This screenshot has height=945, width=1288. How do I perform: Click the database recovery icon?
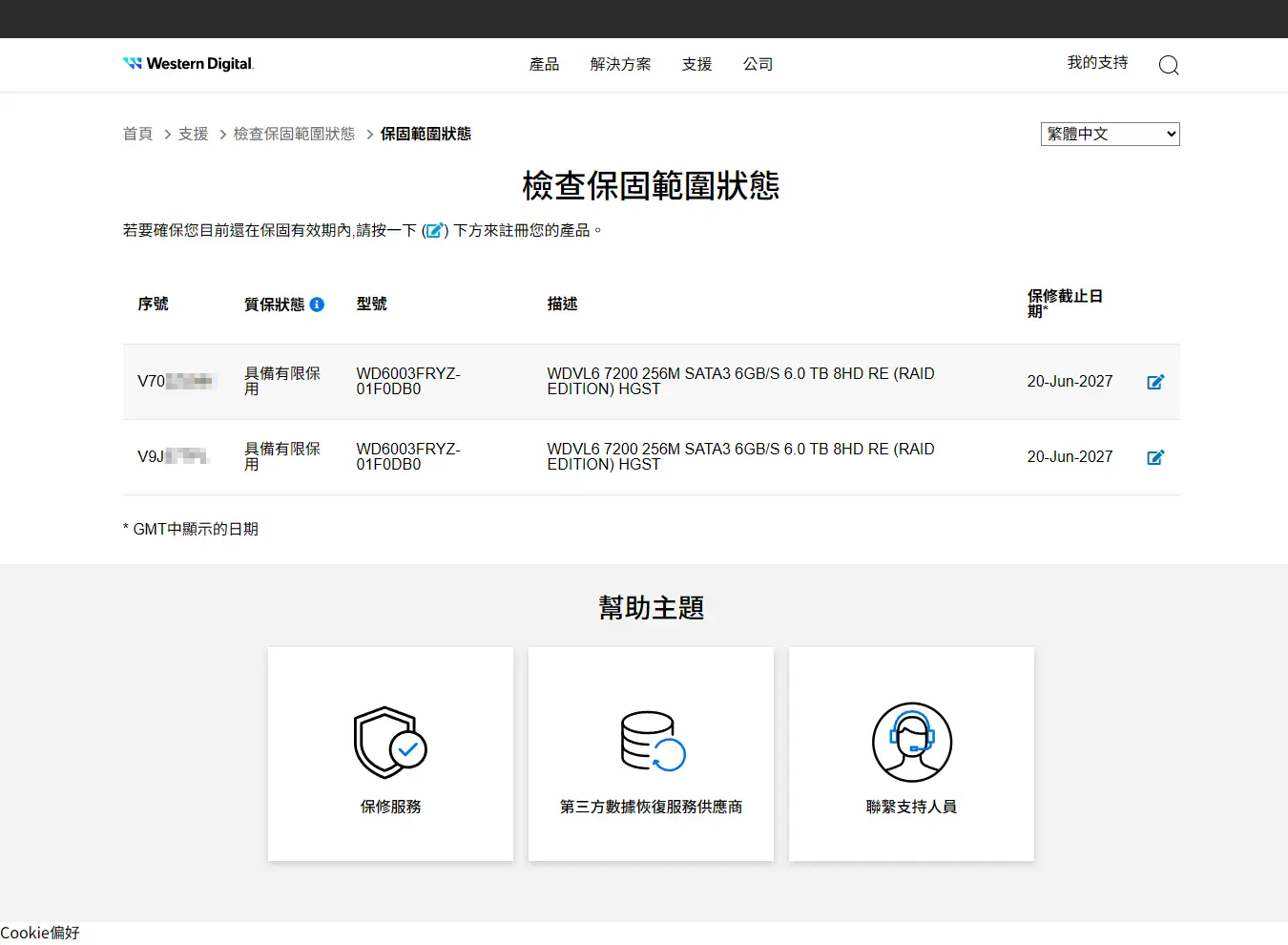click(653, 741)
